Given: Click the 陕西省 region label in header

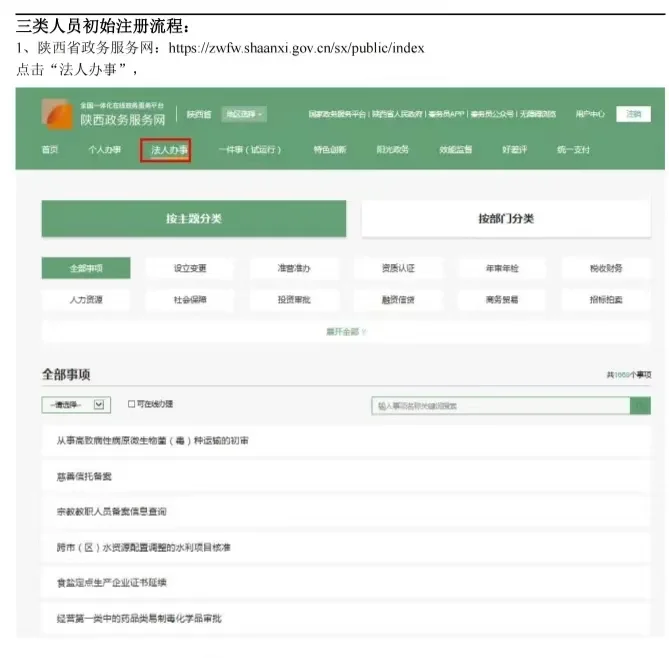Looking at the screenshot, I should (199, 114).
